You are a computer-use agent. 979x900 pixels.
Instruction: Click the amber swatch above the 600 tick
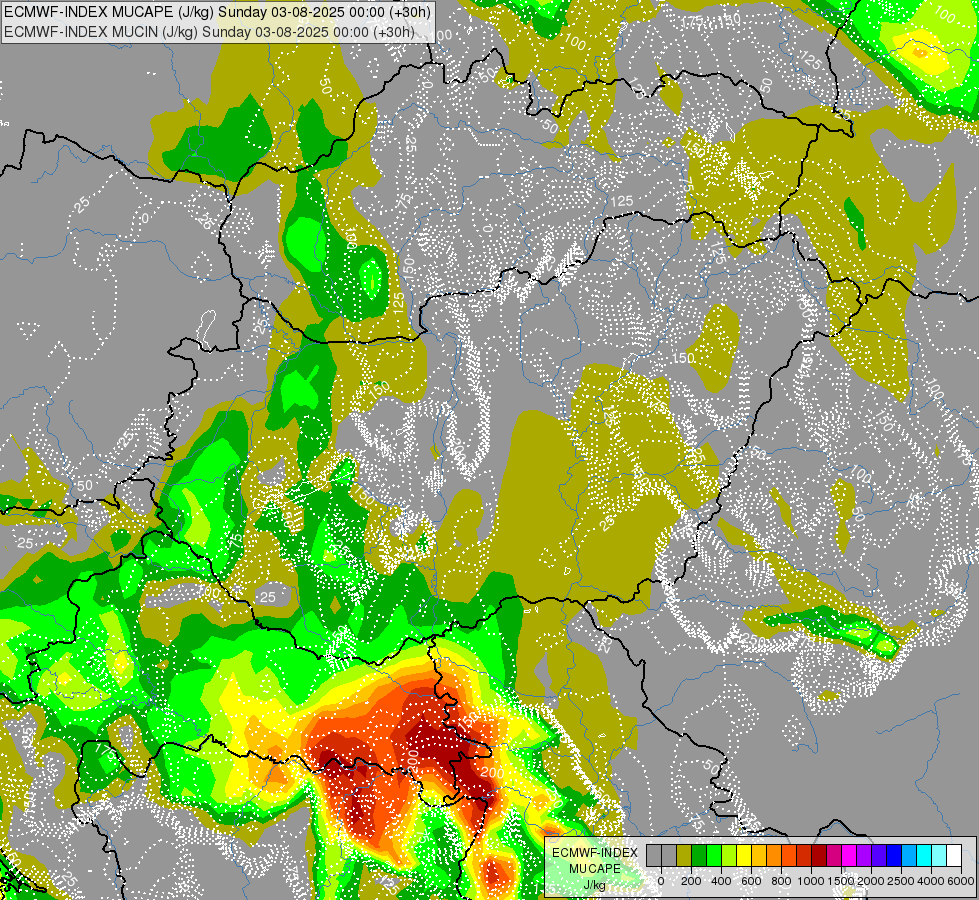[x=759, y=856]
